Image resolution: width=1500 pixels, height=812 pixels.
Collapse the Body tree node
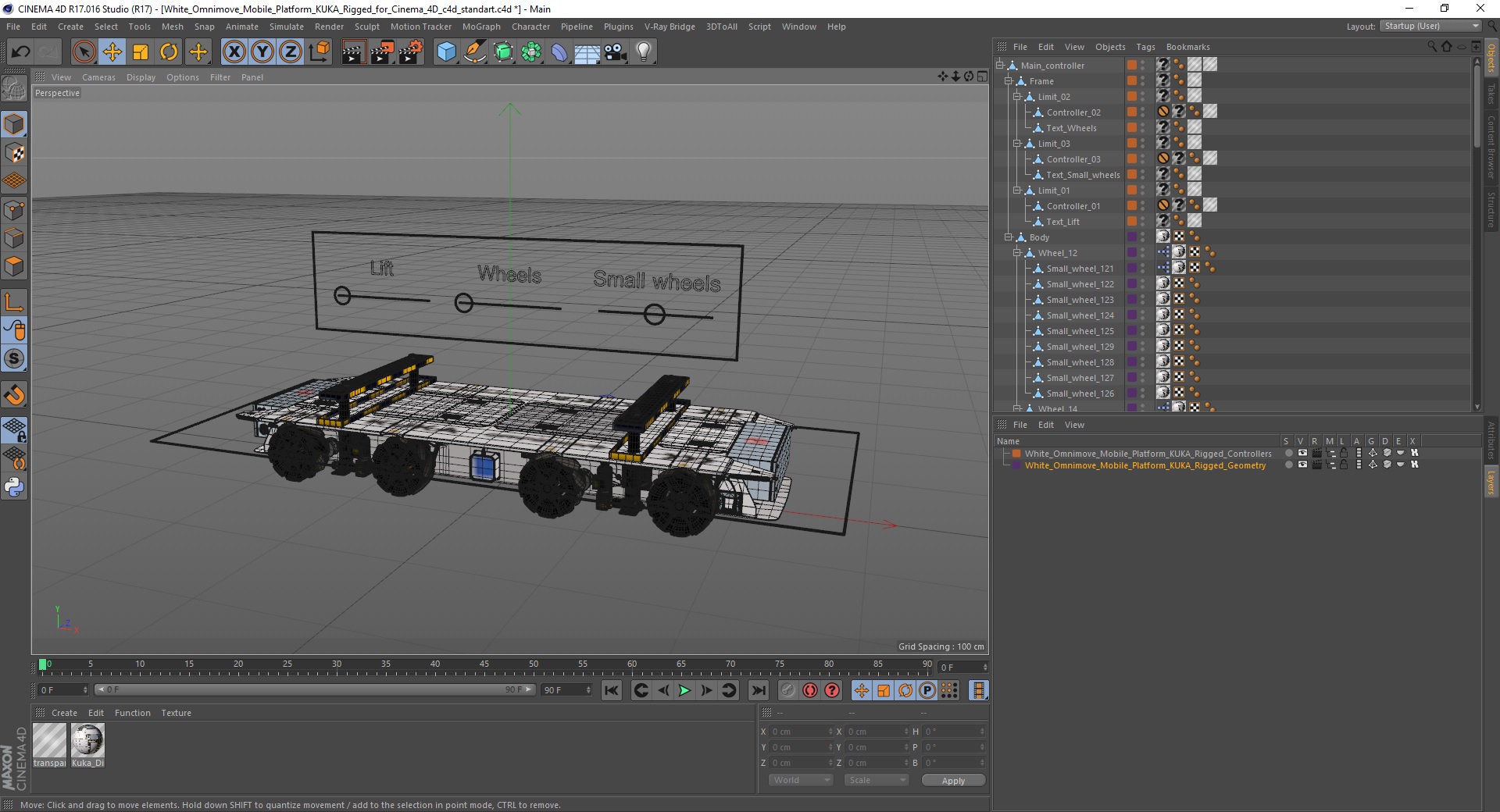(x=1008, y=237)
